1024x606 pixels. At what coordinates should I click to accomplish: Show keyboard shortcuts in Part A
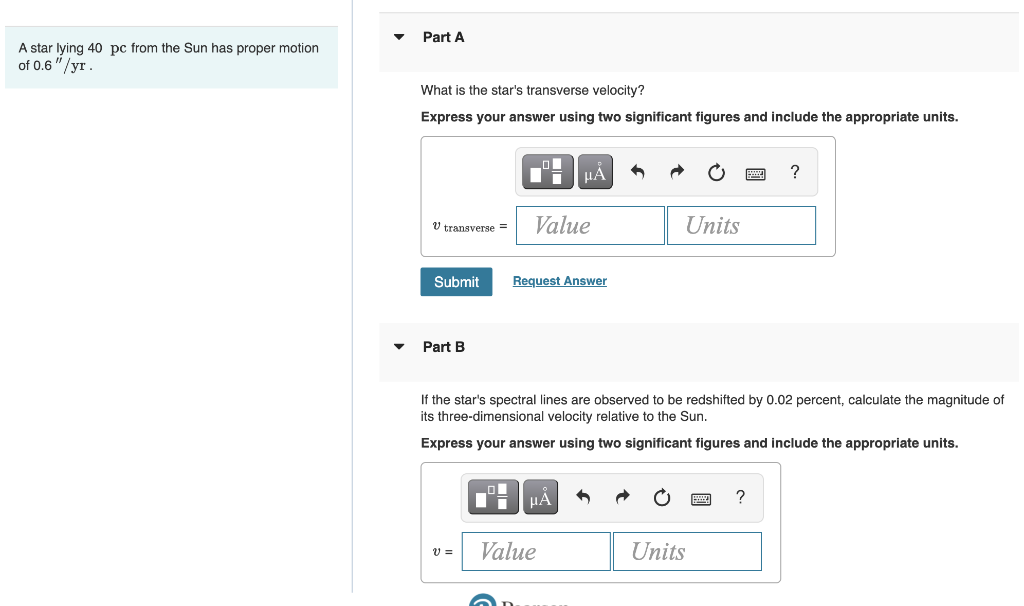point(756,174)
